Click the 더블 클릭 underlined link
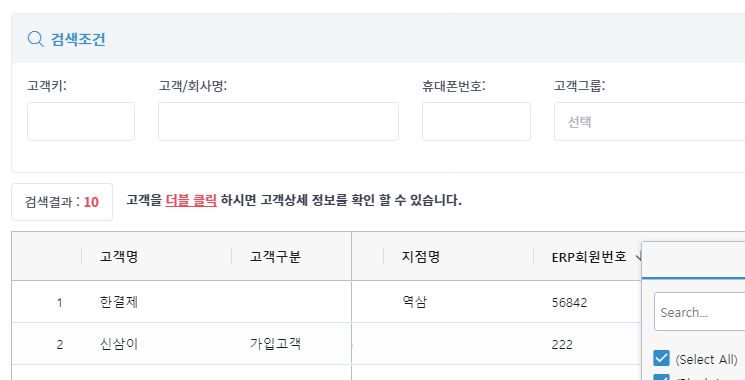Screen dimensions: 745x380 pos(191,200)
